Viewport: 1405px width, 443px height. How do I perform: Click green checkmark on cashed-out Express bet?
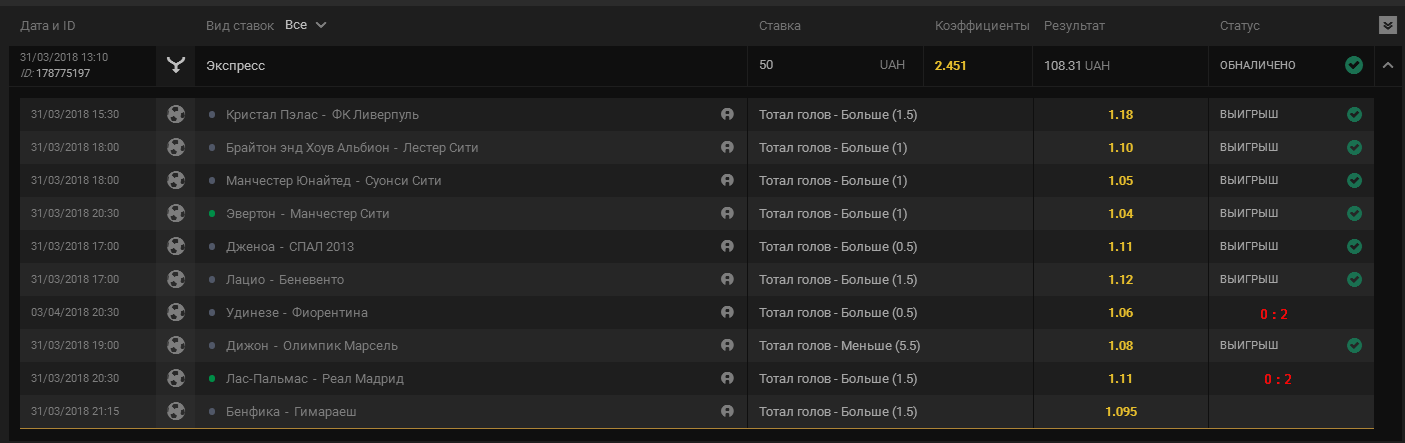1354,65
